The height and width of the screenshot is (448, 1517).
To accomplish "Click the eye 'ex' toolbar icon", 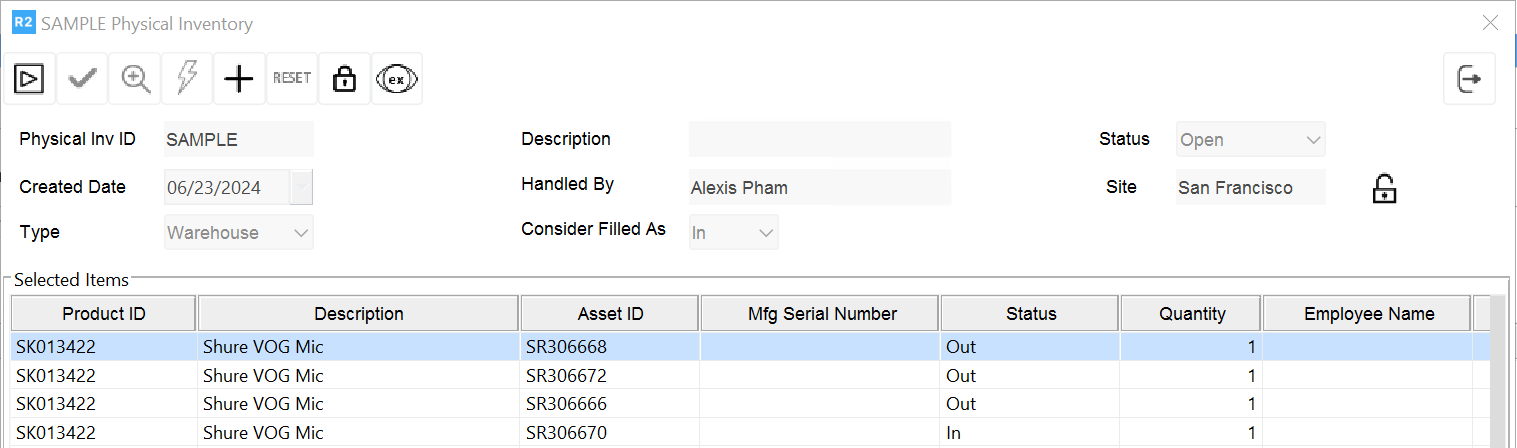I will [397, 79].
